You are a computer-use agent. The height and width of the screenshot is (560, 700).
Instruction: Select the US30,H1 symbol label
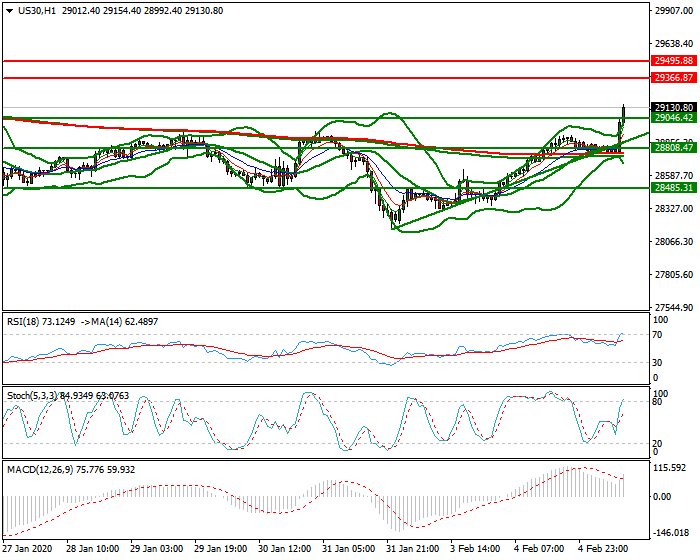[x=37, y=11]
